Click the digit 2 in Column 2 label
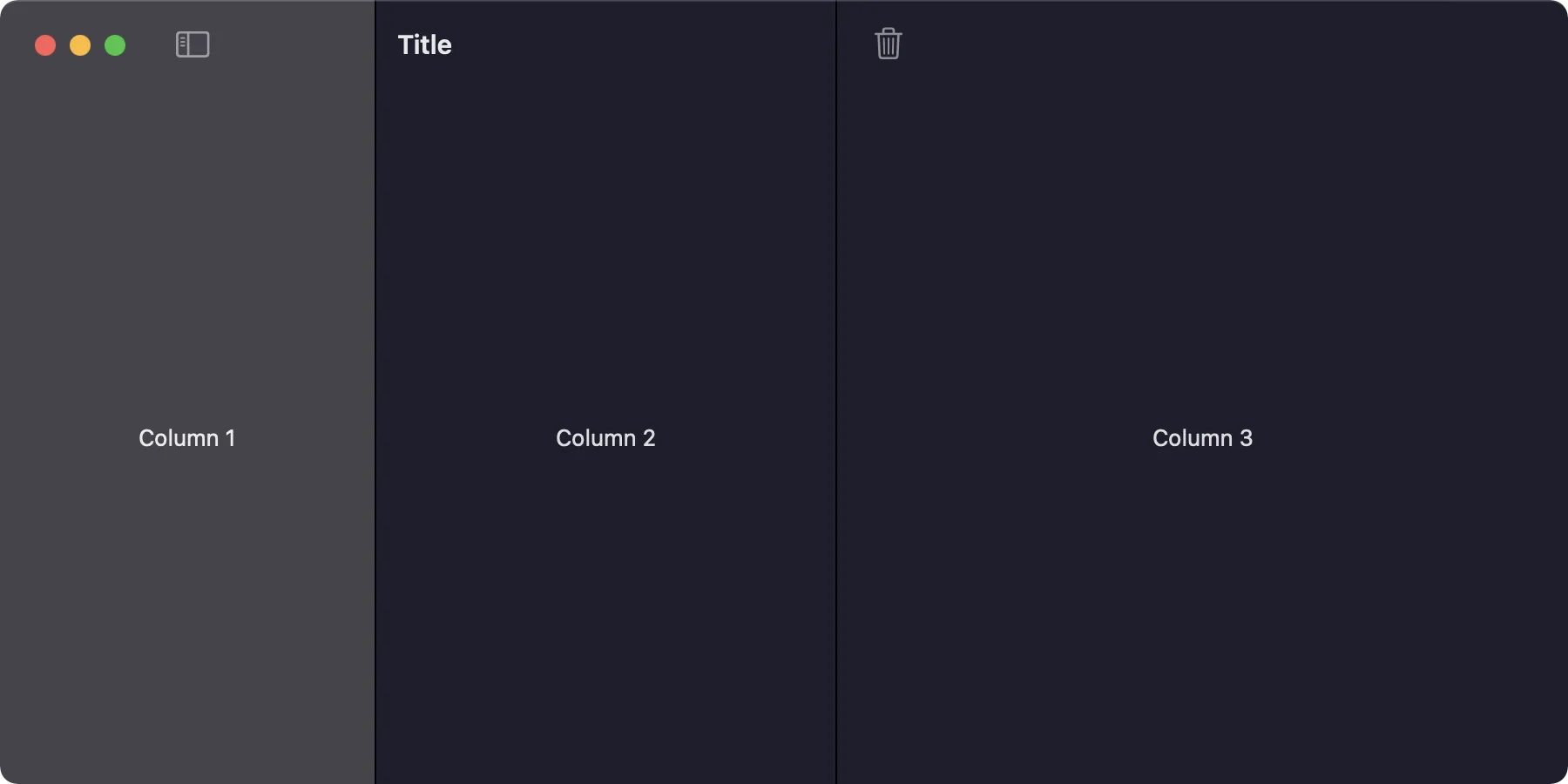This screenshot has height=784, width=1568. (x=649, y=438)
